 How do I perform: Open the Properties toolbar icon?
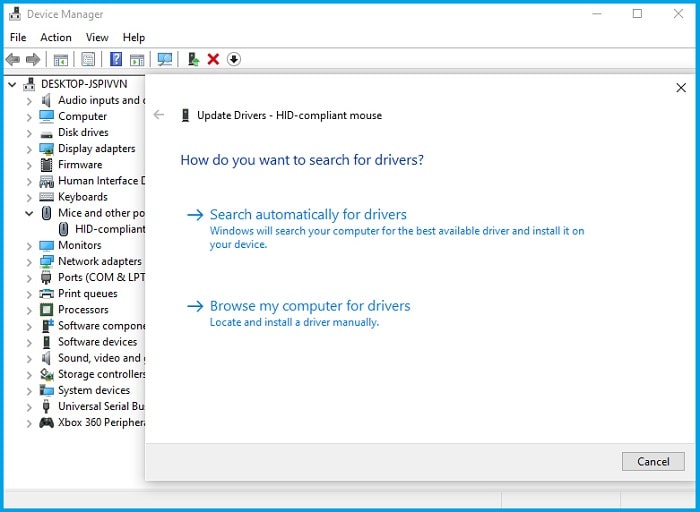(x=88, y=59)
